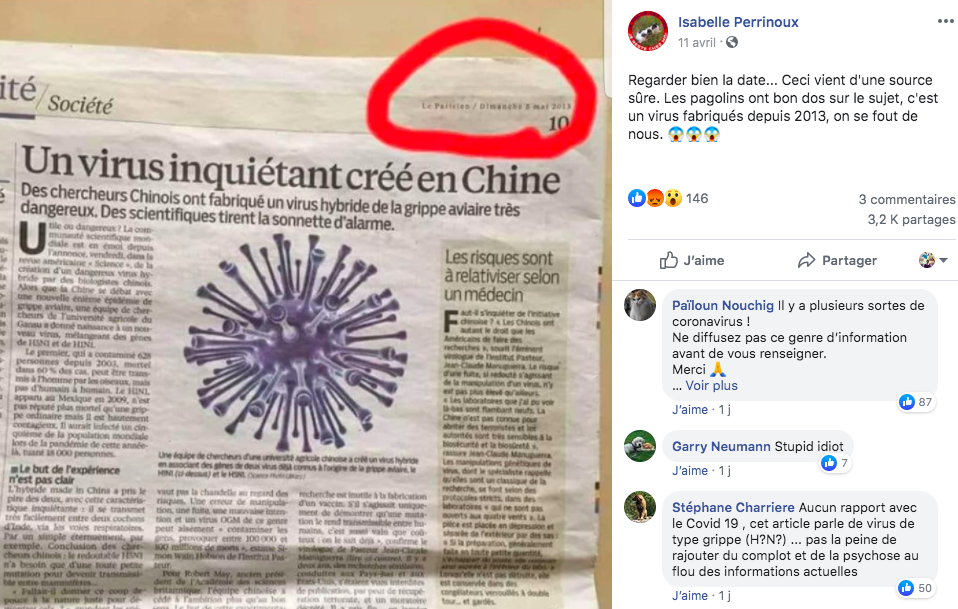Like Paîloun Nouchig's comment via J'aime
The height and width of the screenshot is (609, 958).
tap(690, 410)
